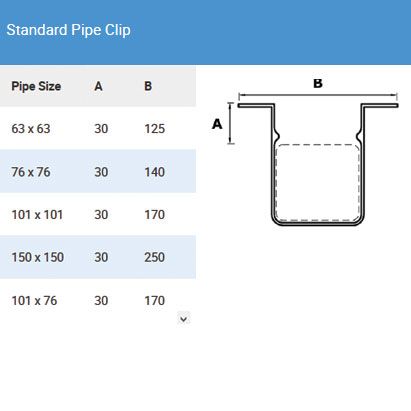This screenshot has height=411, width=411.
Task: Click the A value 30 in 150 x 150 row
Action: point(101,257)
